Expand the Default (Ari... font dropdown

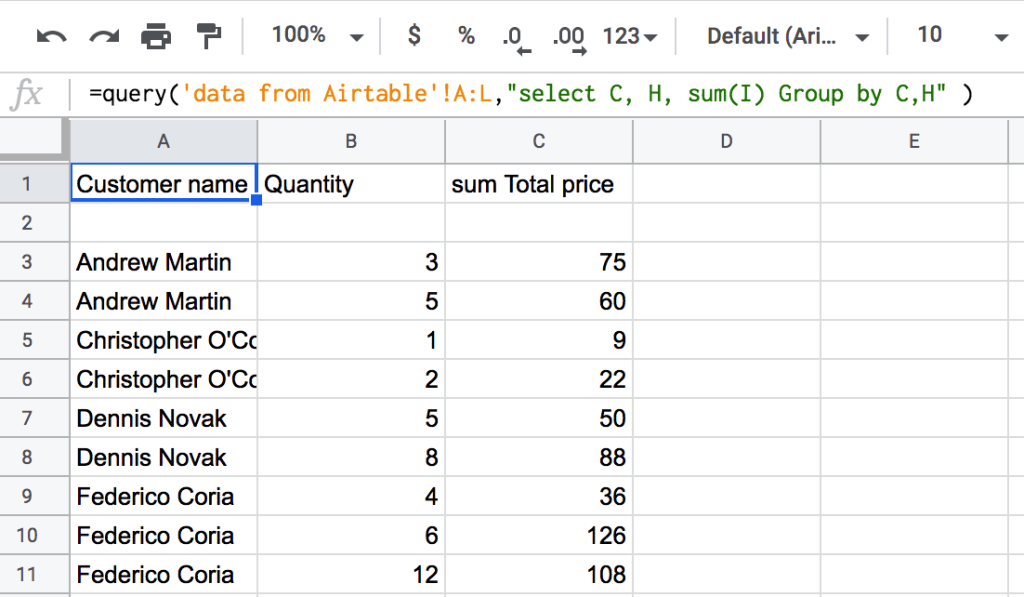(788, 37)
